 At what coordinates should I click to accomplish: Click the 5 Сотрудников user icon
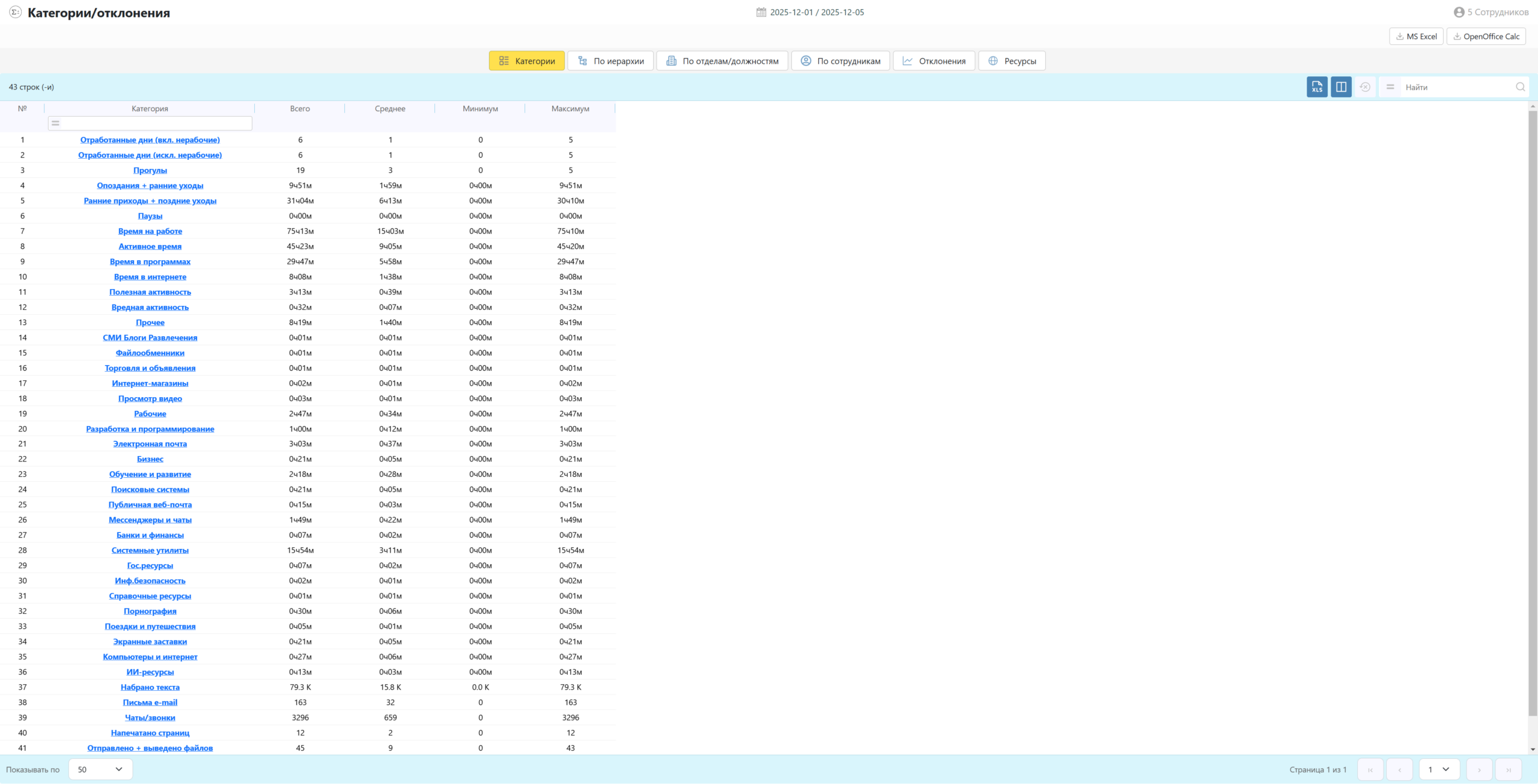1459,12
